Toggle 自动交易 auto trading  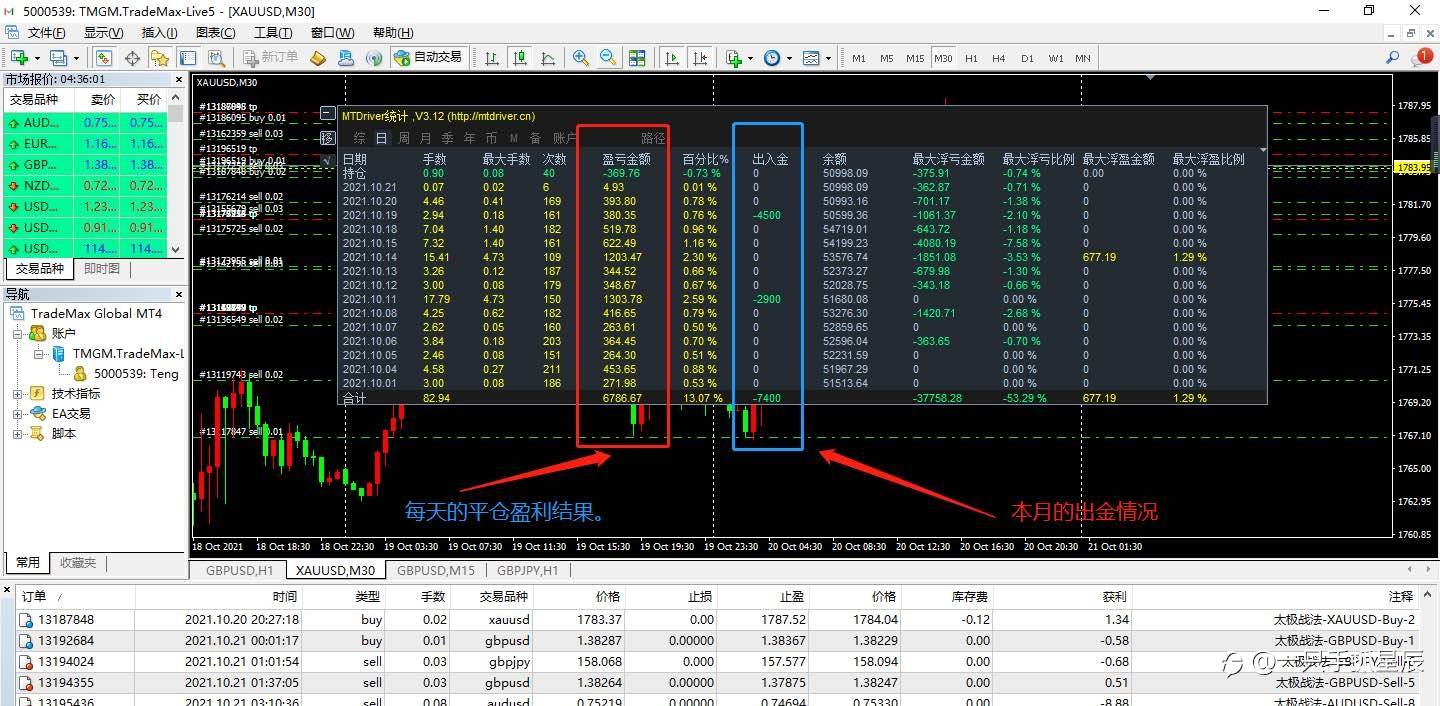click(x=429, y=58)
